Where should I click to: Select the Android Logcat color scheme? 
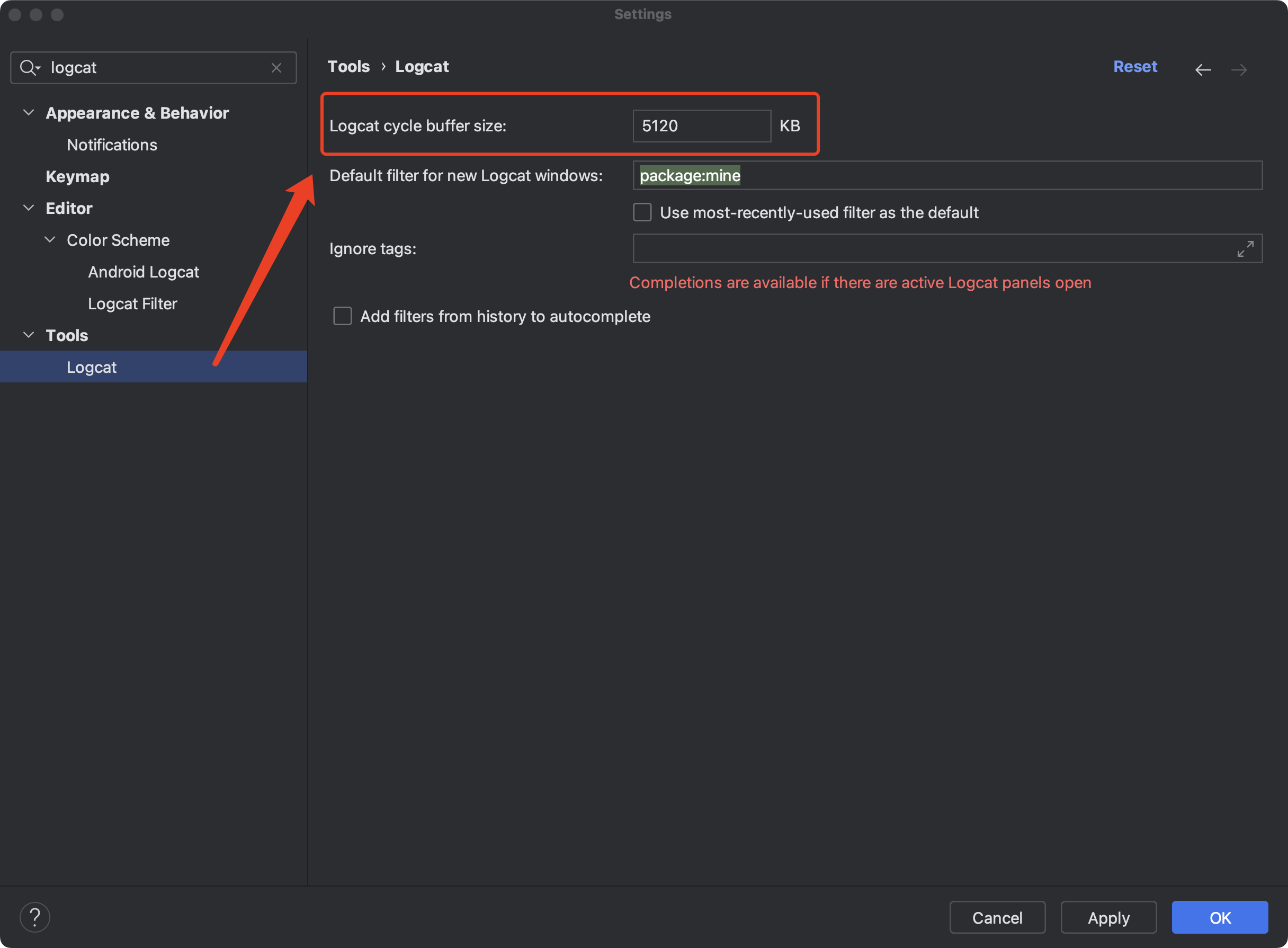(x=145, y=271)
